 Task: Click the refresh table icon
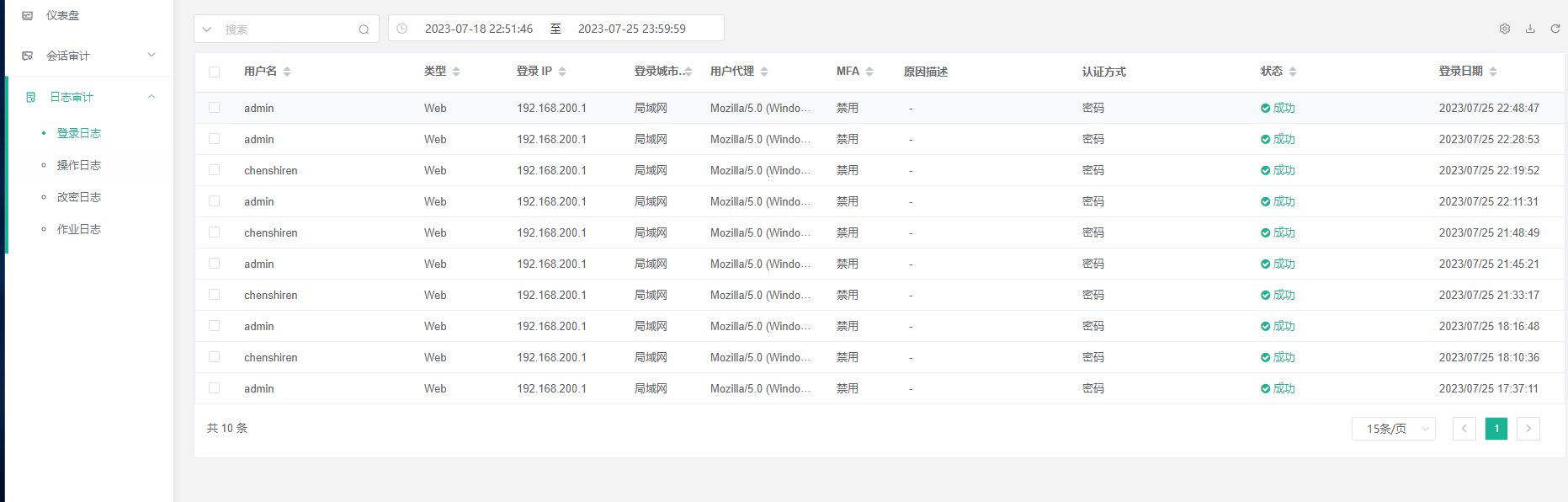1555,29
